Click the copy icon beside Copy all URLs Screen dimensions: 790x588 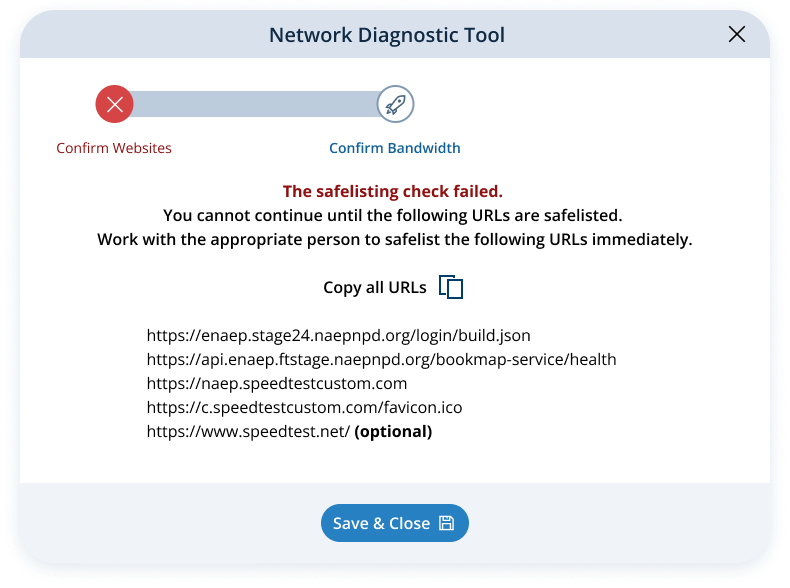click(451, 287)
